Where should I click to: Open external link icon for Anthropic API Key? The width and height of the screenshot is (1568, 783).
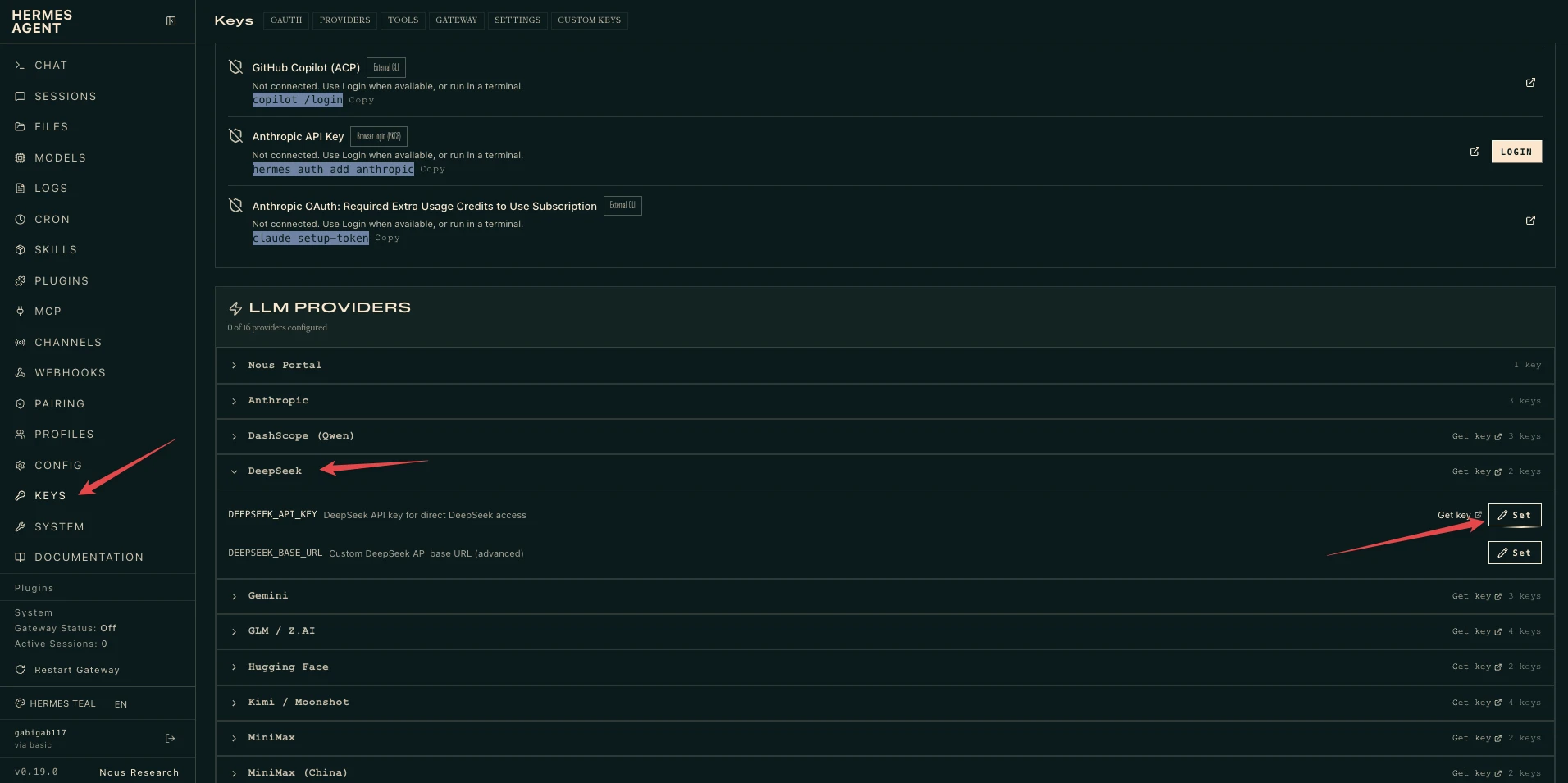coord(1475,152)
